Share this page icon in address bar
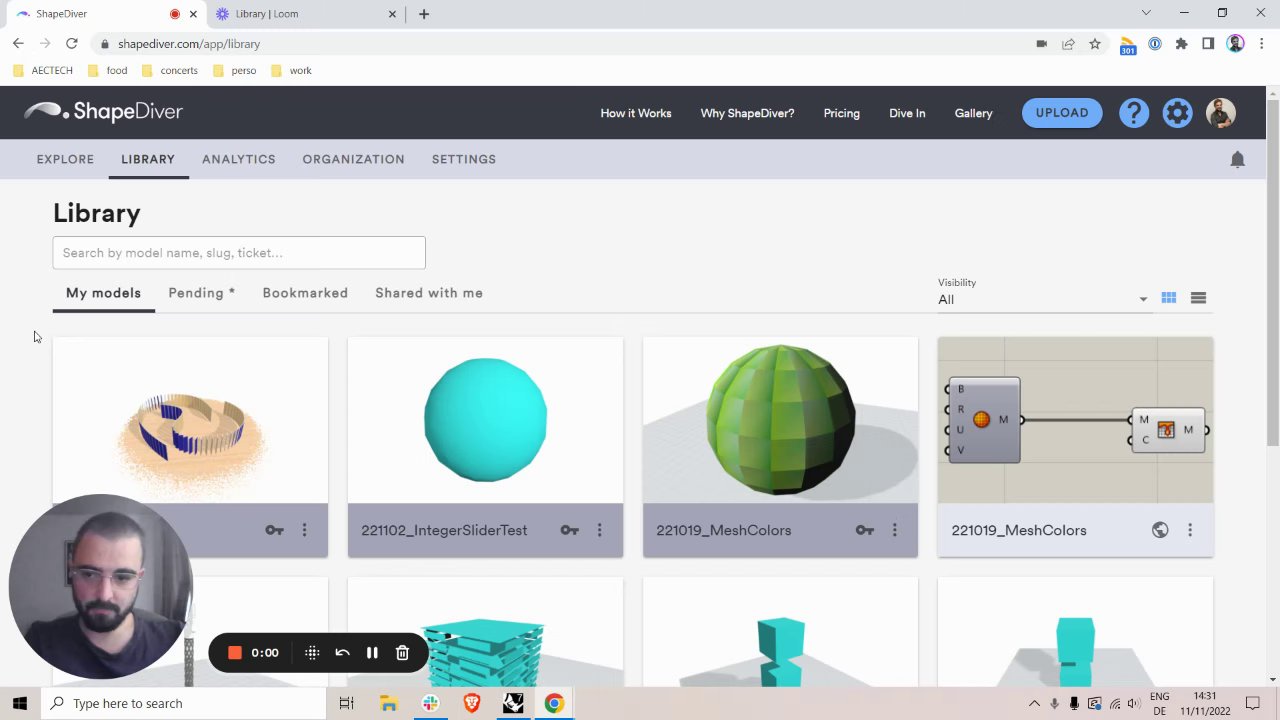The height and width of the screenshot is (720, 1280). (x=1068, y=44)
